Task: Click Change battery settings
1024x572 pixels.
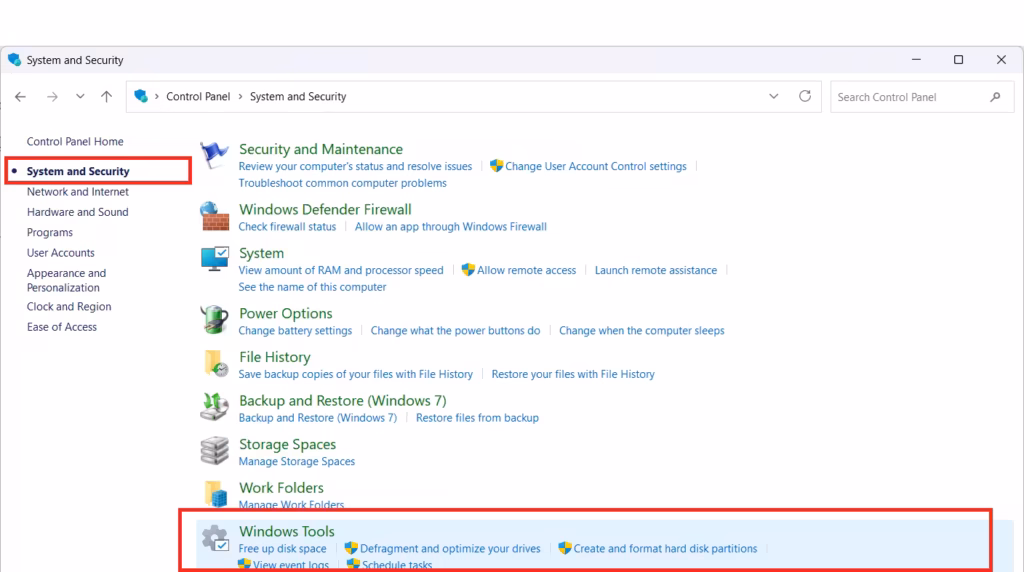Action: pos(295,331)
